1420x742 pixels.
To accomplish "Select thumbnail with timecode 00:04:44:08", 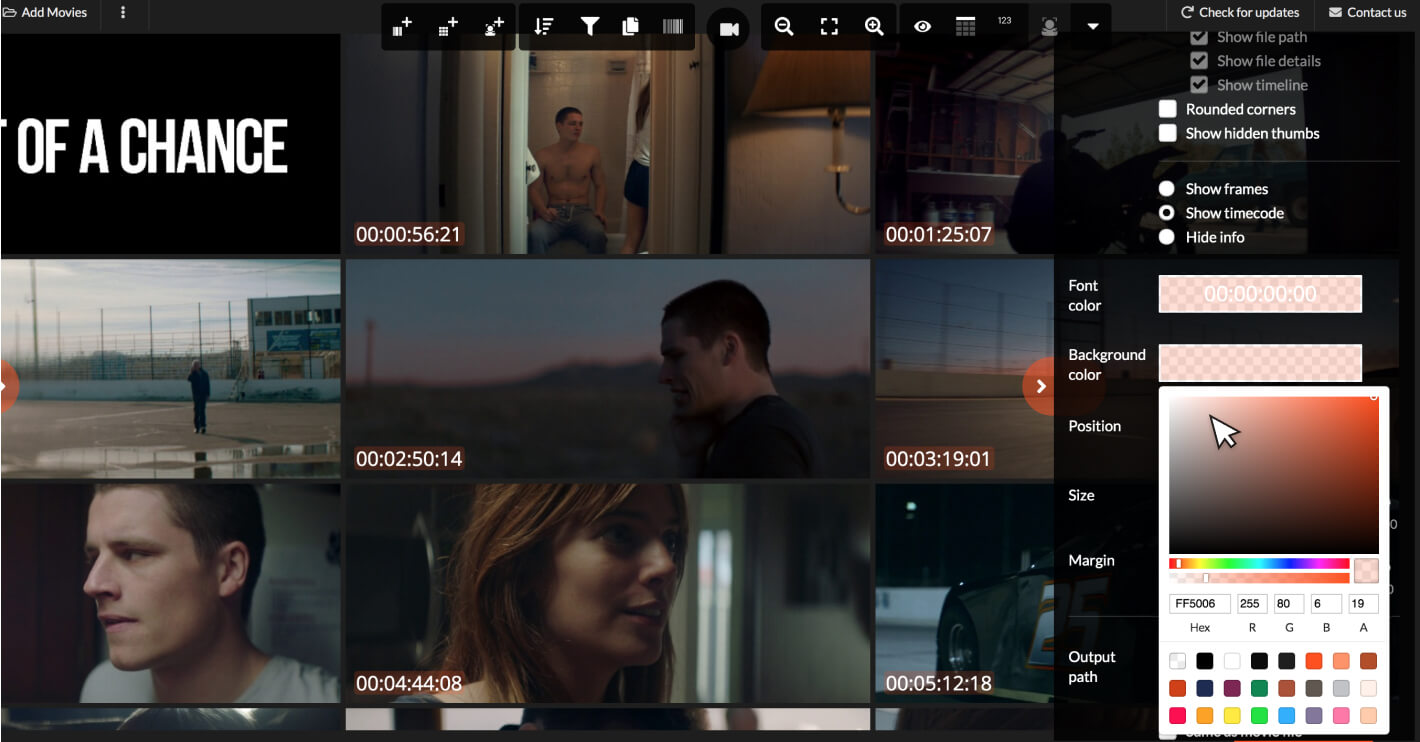I will point(608,594).
